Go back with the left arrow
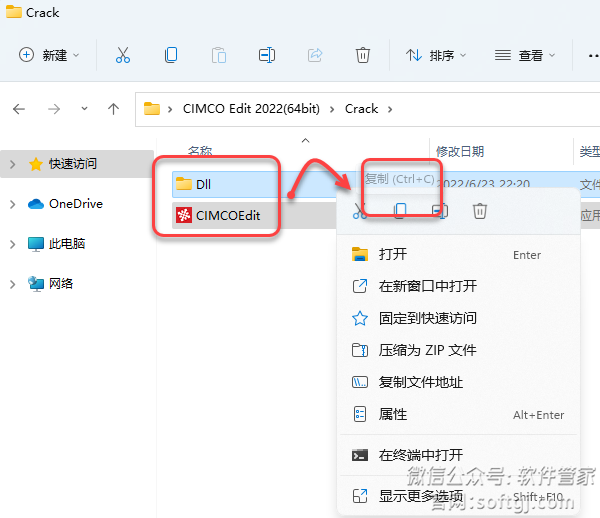Image resolution: width=600 pixels, height=518 pixels. (19, 109)
